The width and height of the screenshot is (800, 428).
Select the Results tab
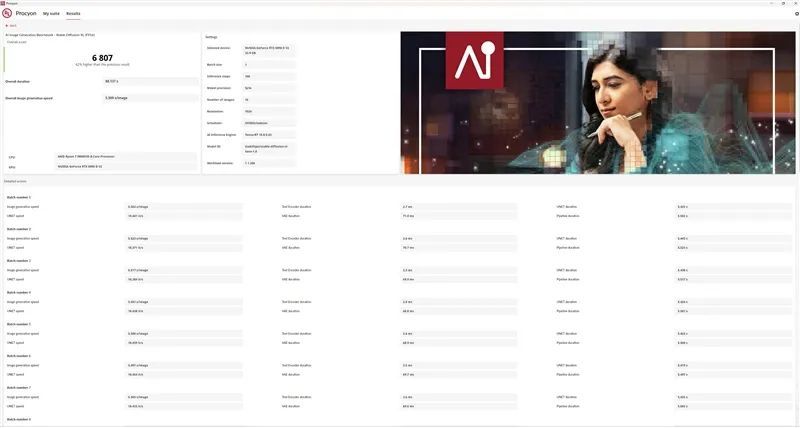(x=73, y=14)
